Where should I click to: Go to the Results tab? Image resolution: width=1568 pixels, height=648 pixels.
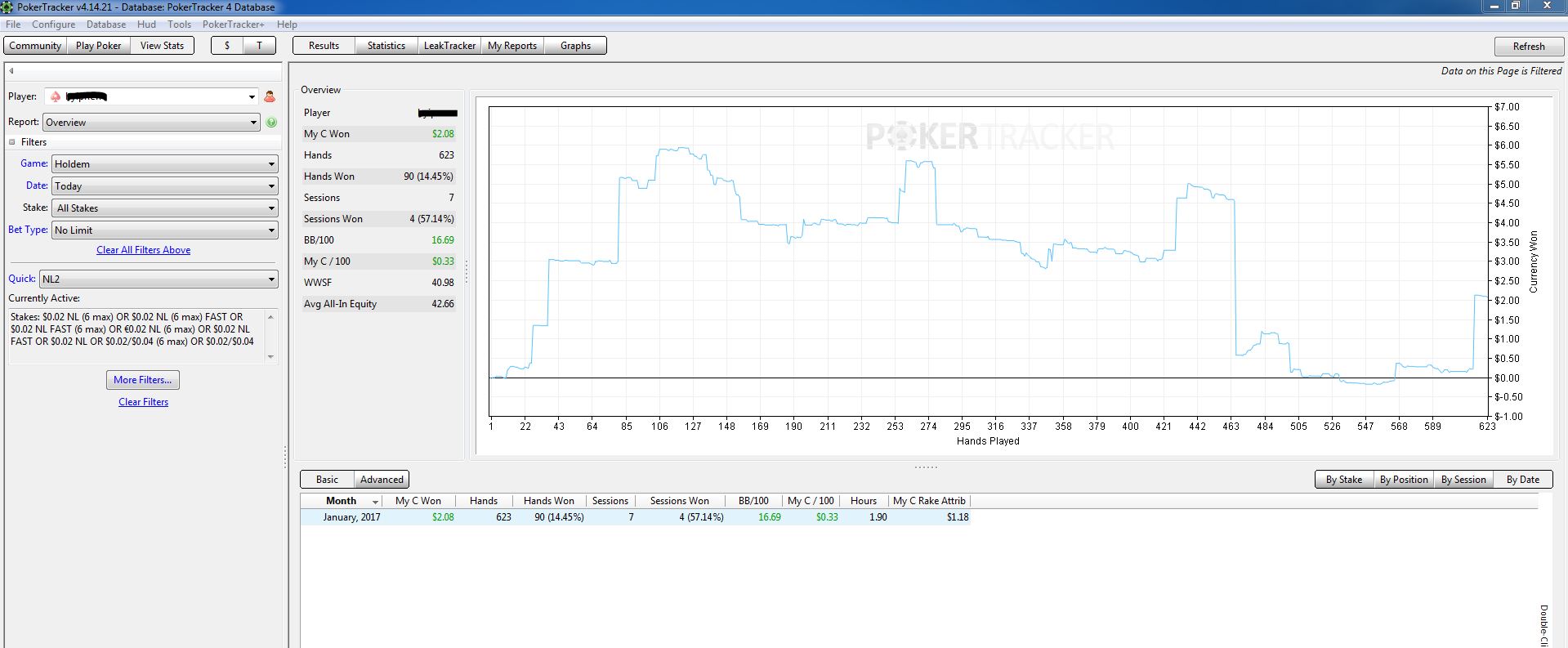[324, 46]
